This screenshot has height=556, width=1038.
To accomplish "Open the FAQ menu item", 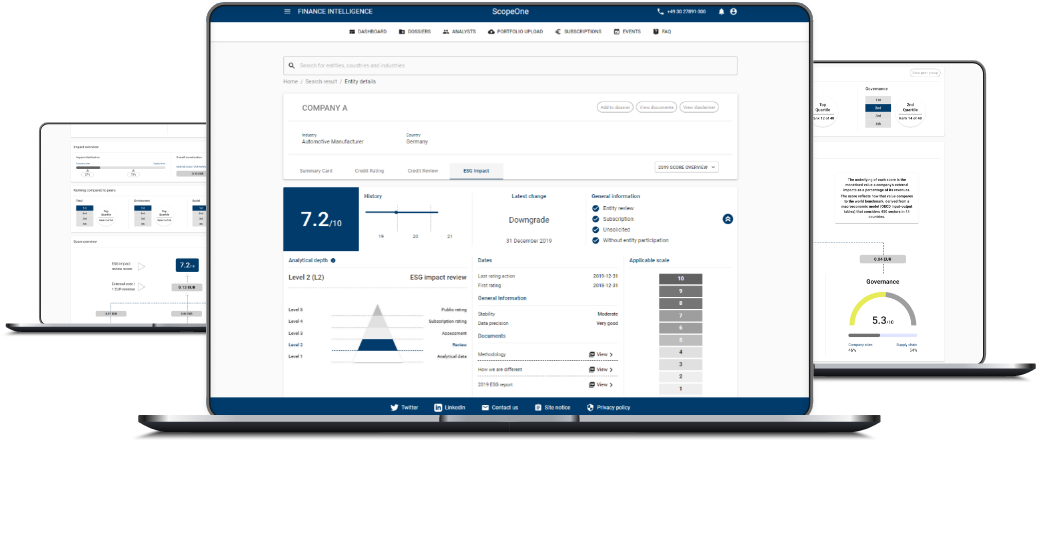I will click(x=662, y=31).
